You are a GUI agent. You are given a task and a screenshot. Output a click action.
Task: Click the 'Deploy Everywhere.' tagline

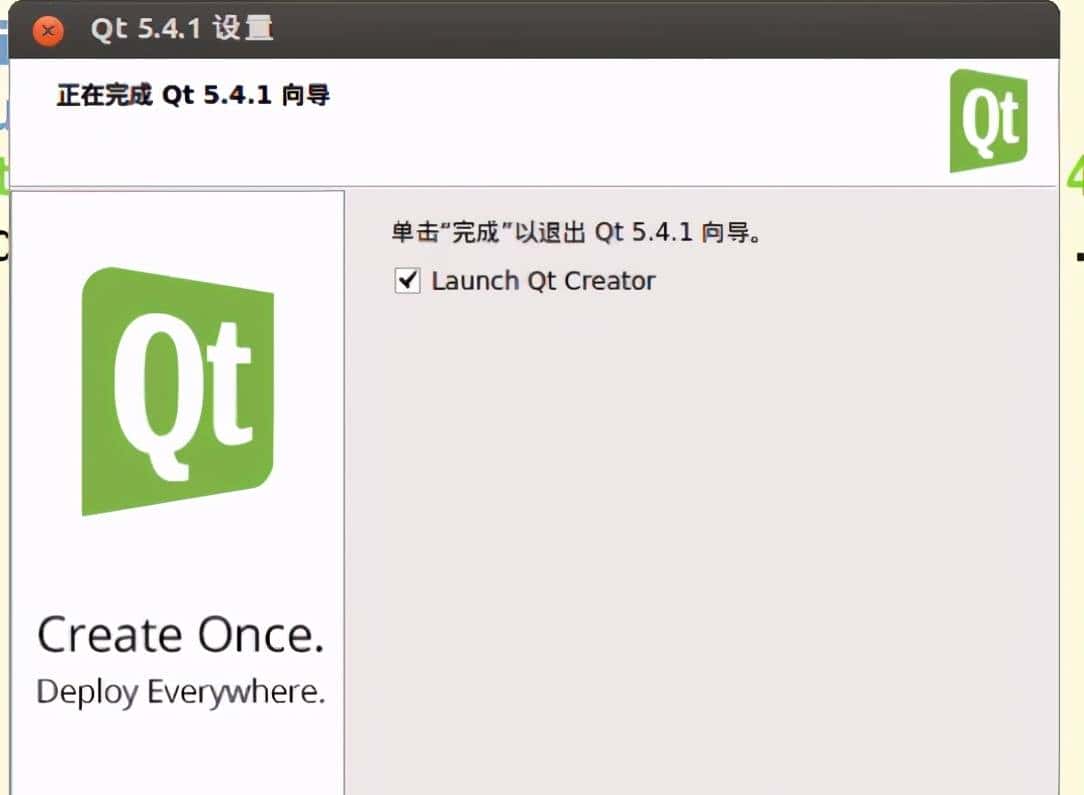click(179, 691)
